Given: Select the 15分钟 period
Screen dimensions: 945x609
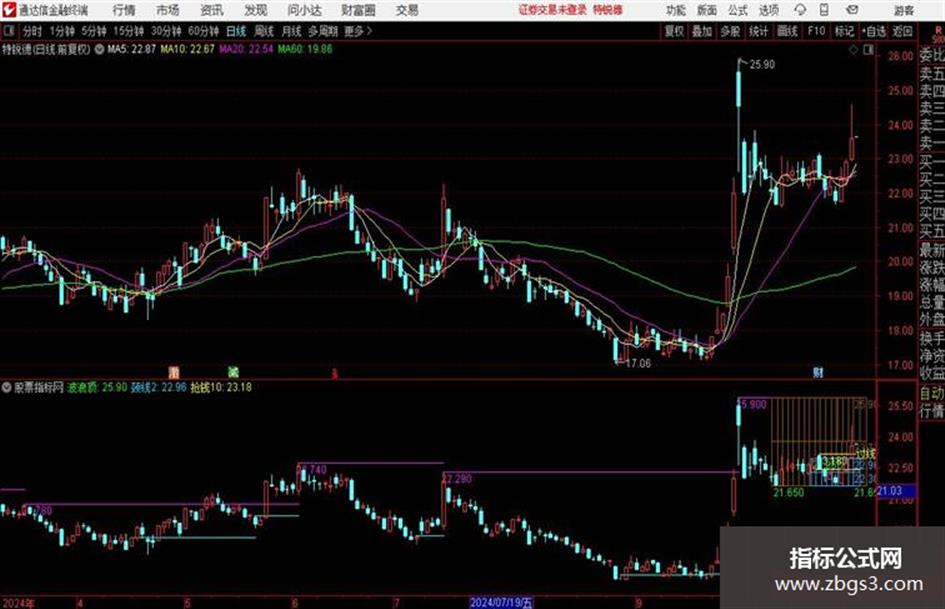Looking at the screenshot, I should pos(129,31).
